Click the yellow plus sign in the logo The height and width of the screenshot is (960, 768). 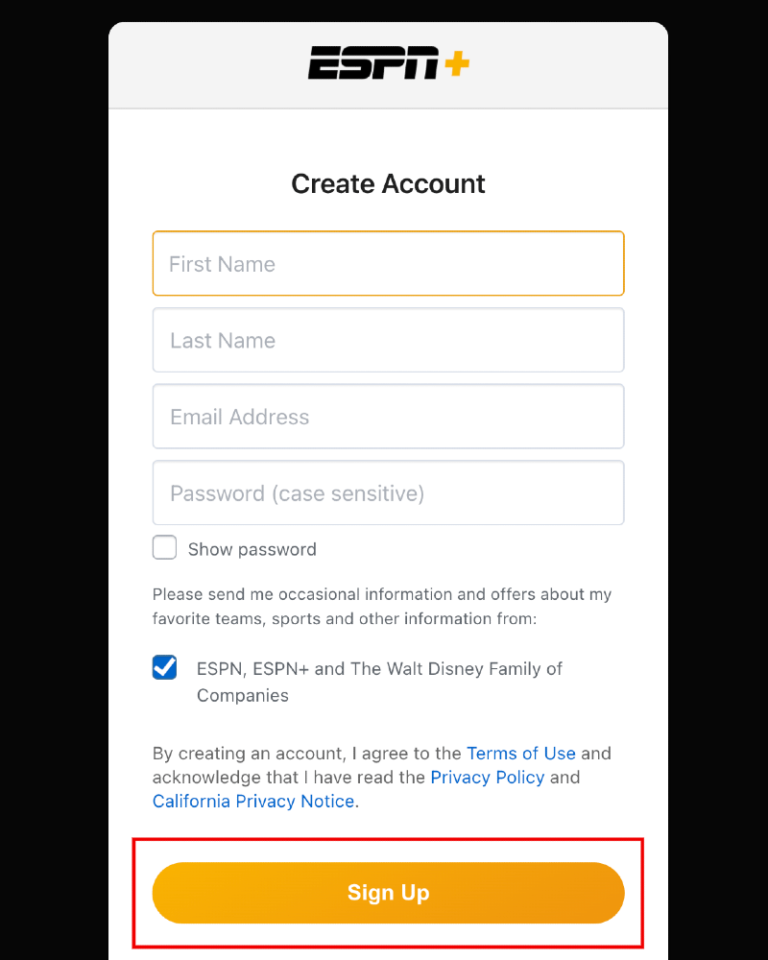(455, 64)
